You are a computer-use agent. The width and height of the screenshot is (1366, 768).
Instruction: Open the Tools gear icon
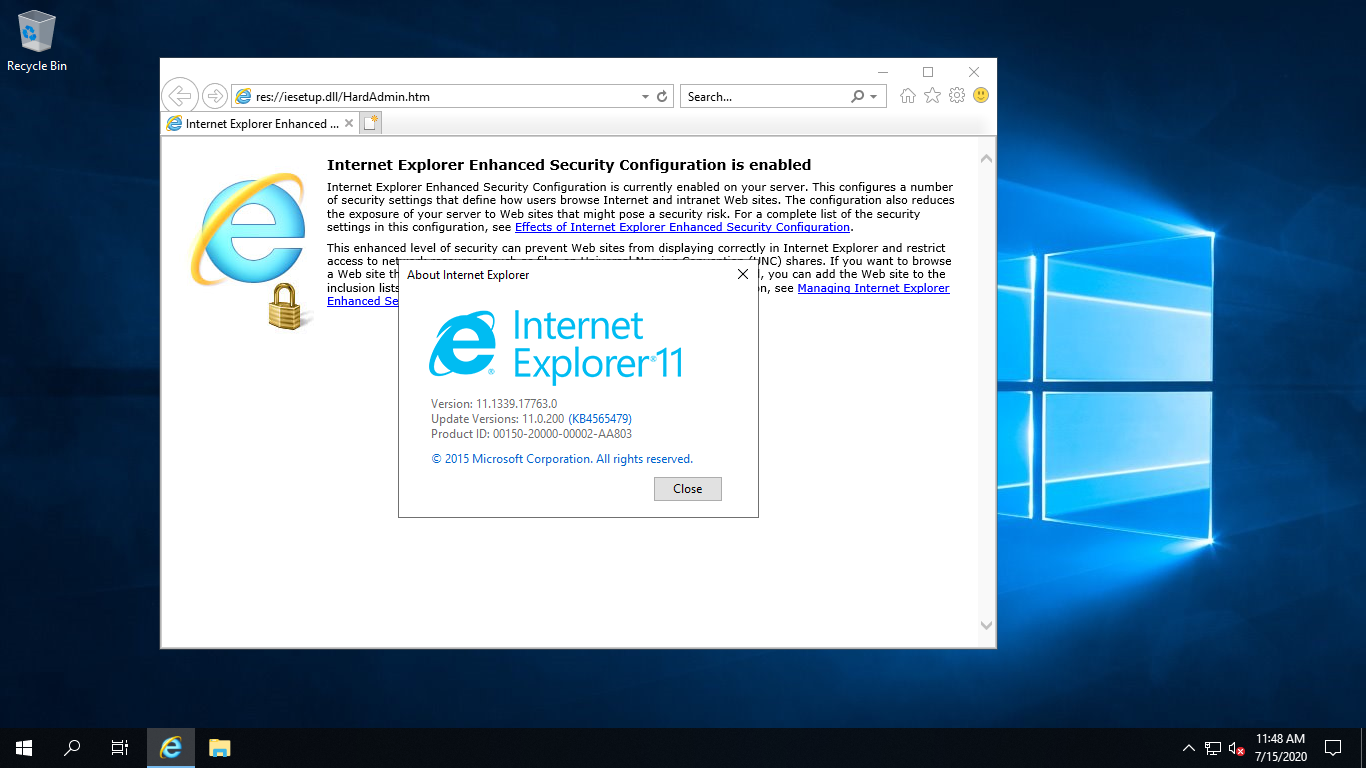pos(957,96)
